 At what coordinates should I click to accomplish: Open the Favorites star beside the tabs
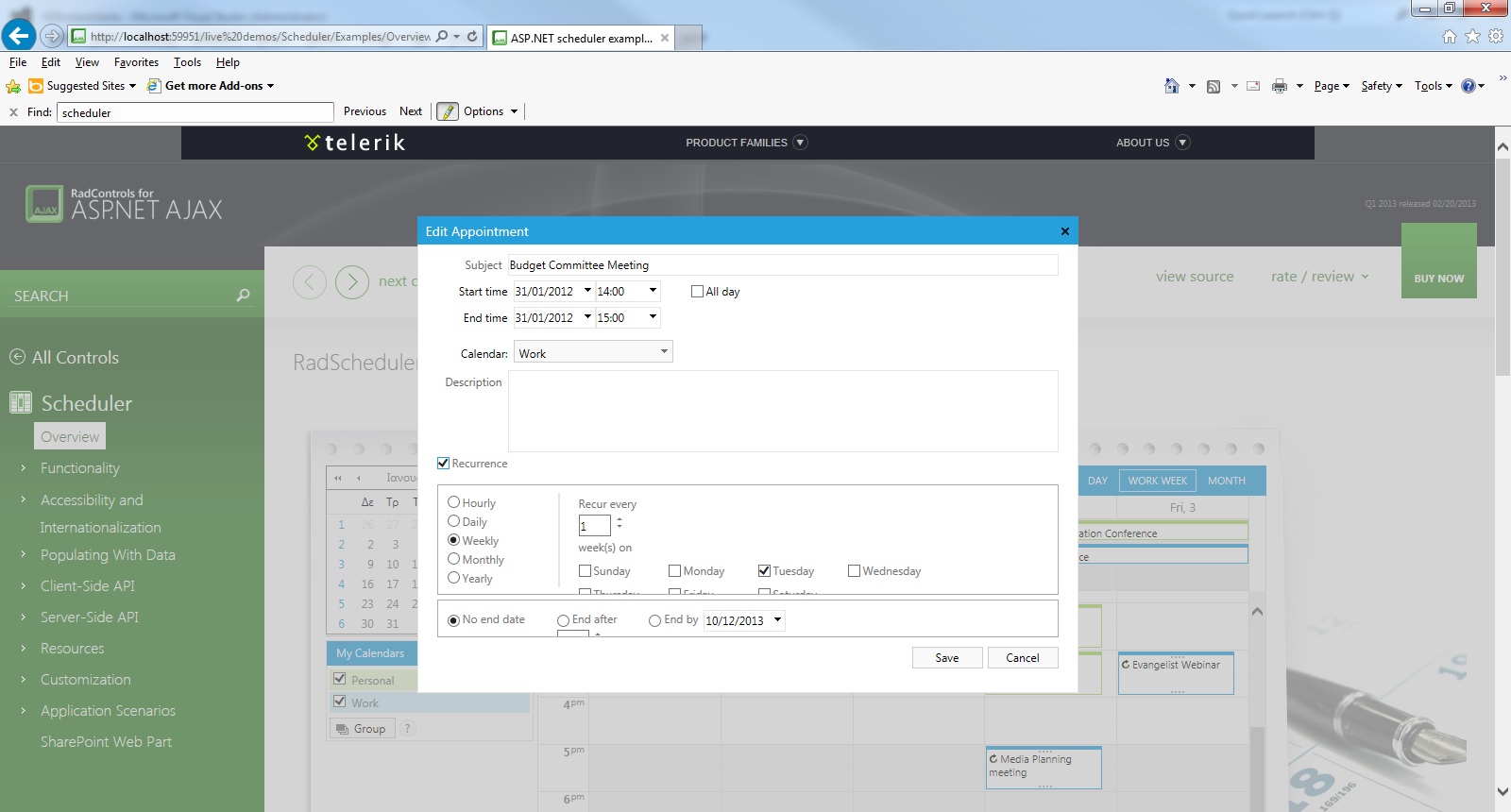1472,37
